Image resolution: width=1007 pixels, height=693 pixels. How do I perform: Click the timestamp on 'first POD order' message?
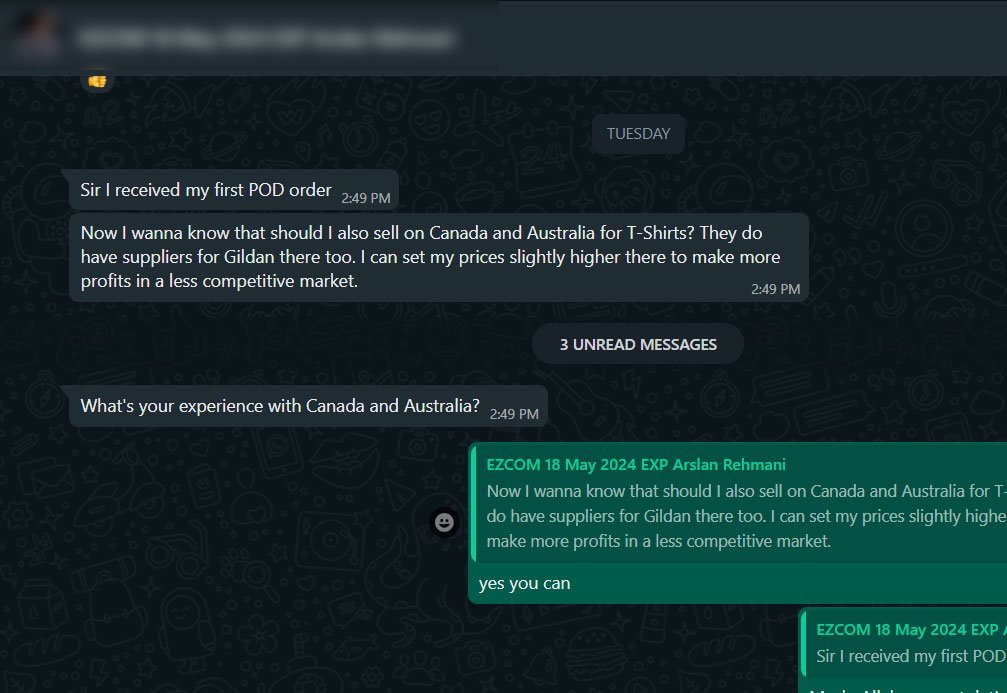pyautogui.click(x=366, y=198)
